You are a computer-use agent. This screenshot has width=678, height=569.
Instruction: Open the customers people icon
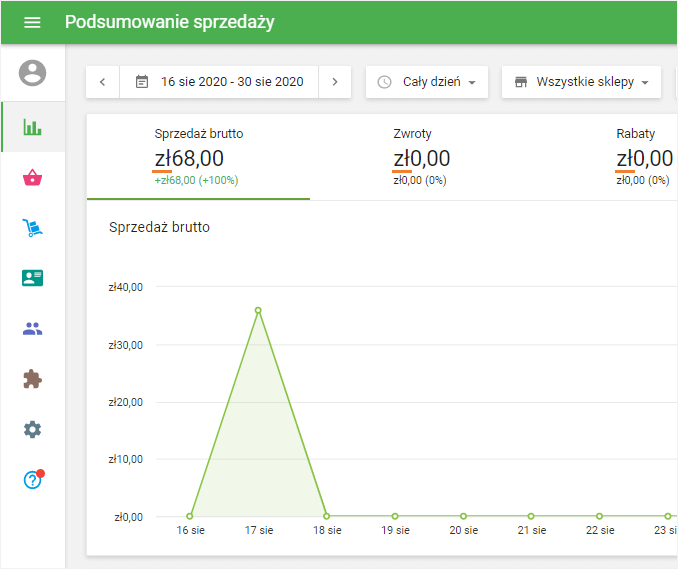(33, 328)
